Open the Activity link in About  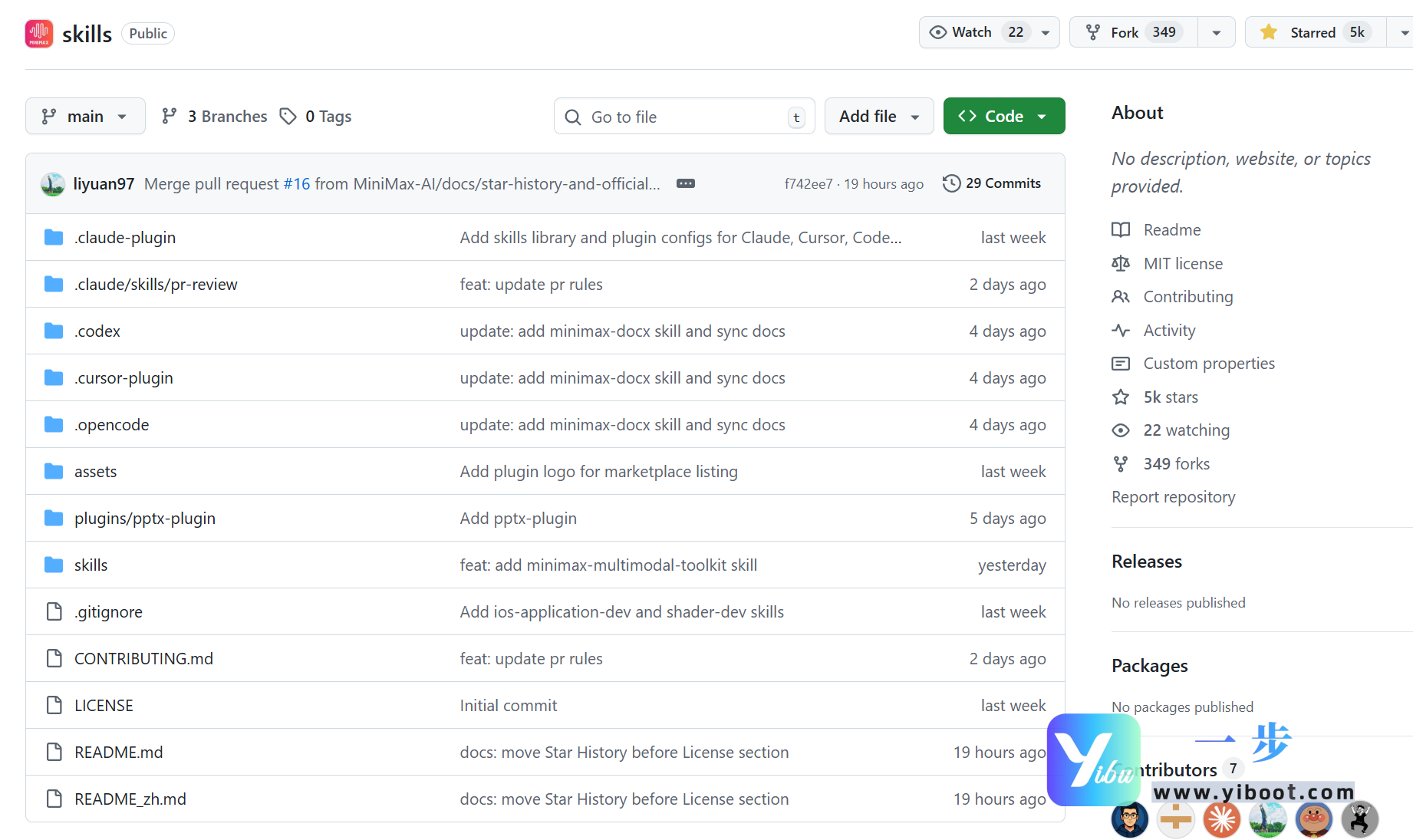(x=1169, y=331)
